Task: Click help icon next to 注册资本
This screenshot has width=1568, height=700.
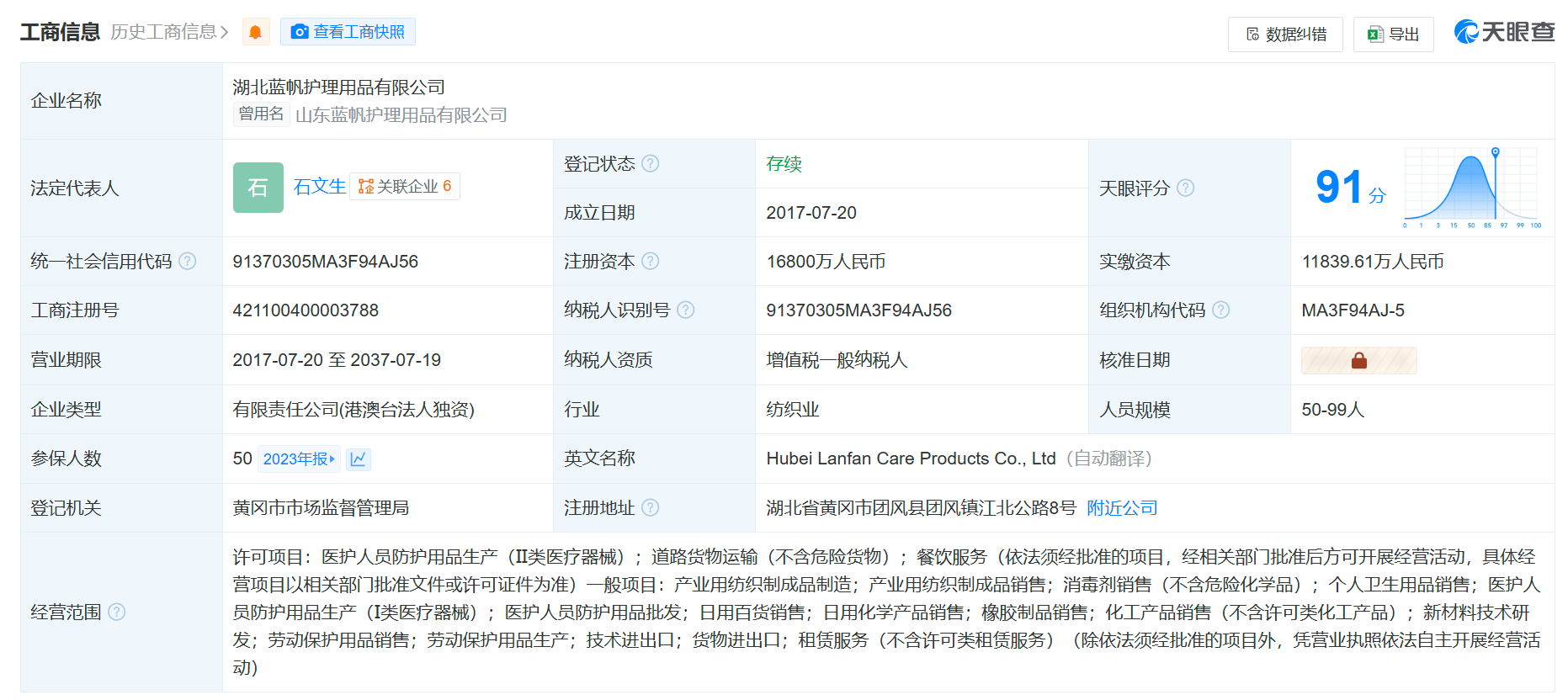Action: click(x=651, y=261)
